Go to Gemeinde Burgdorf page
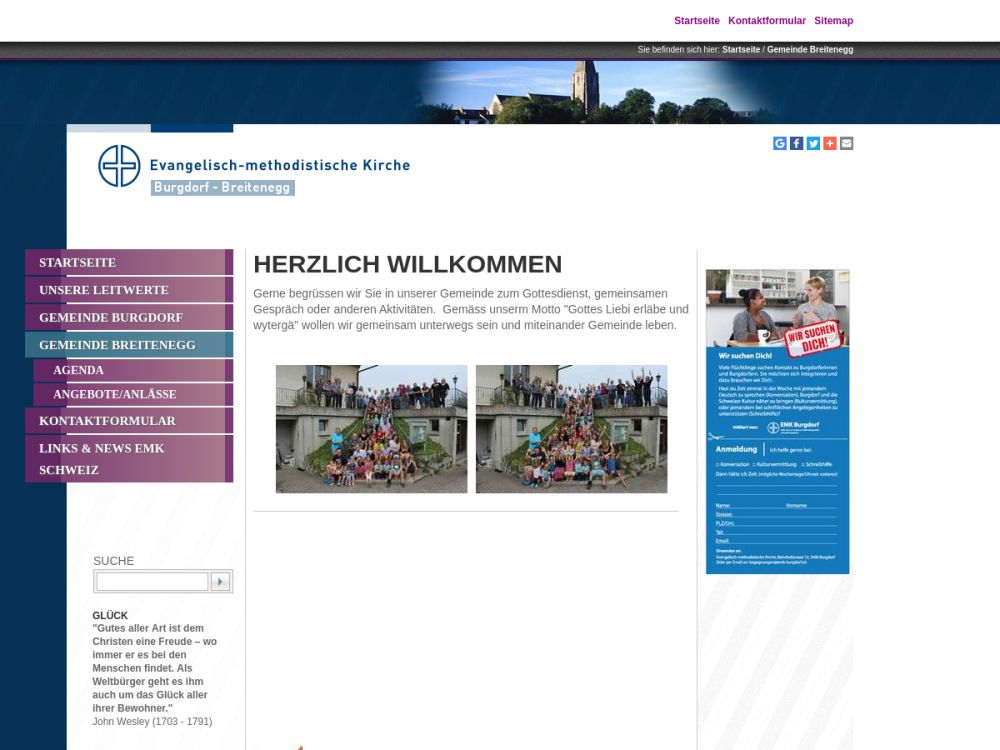The width and height of the screenshot is (1000, 750). 111,317
